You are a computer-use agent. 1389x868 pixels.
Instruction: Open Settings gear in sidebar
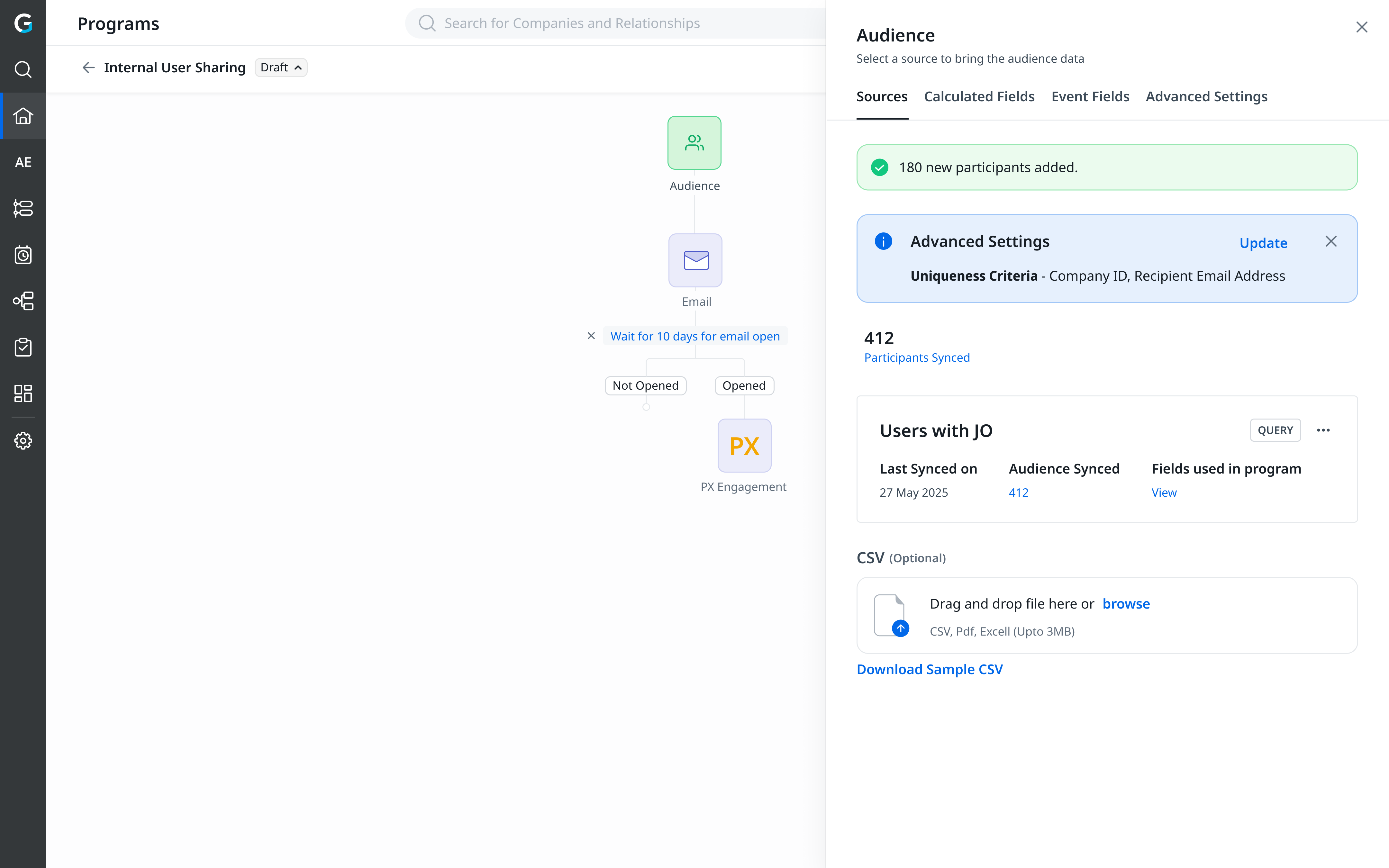point(23,441)
